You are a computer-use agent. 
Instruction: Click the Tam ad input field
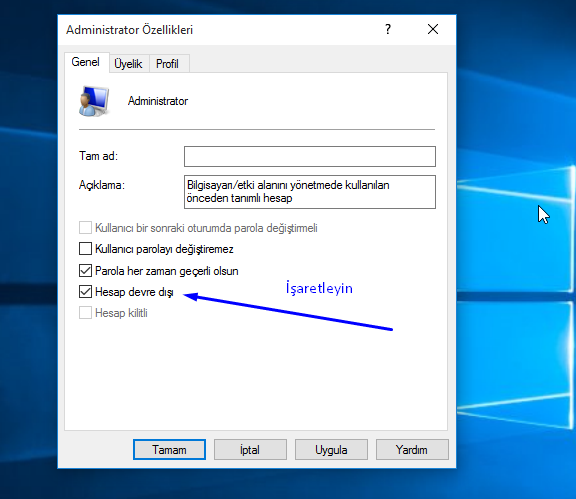coord(310,156)
